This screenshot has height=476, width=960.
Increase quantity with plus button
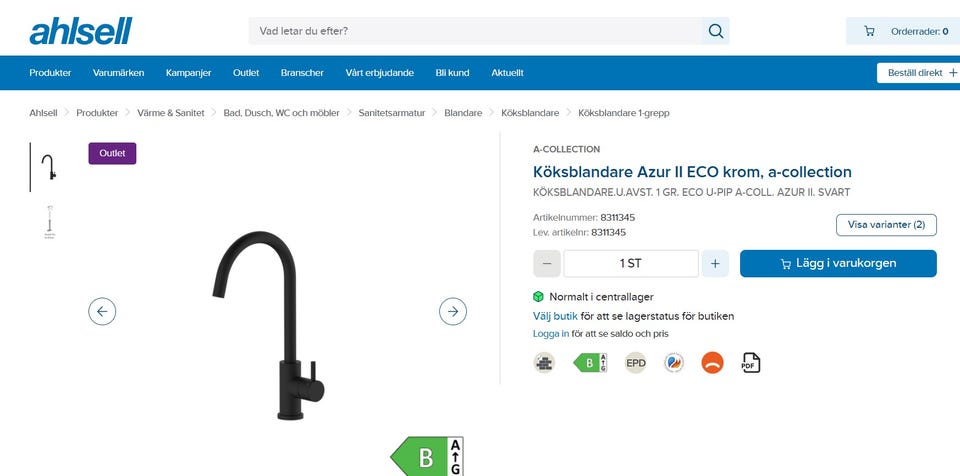coord(715,263)
